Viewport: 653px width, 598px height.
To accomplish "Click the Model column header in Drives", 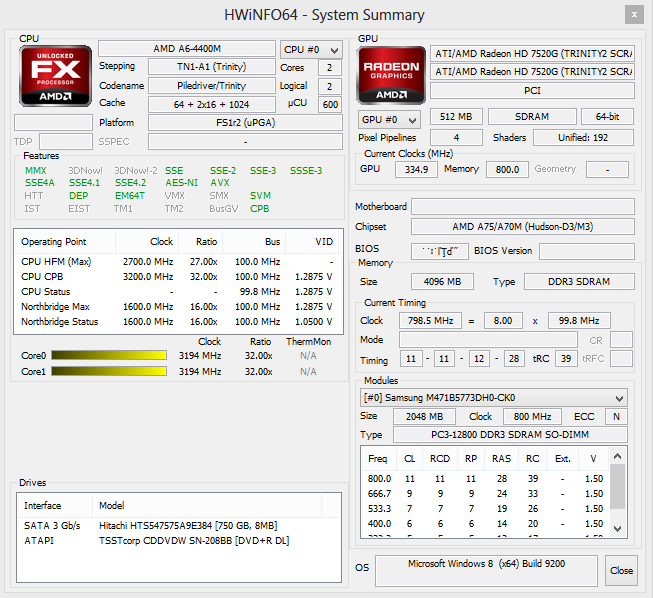I will pyautogui.click(x=207, y=506).
